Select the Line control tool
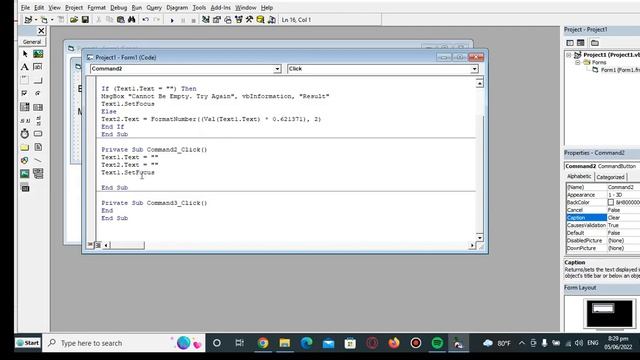 [38, 160]
